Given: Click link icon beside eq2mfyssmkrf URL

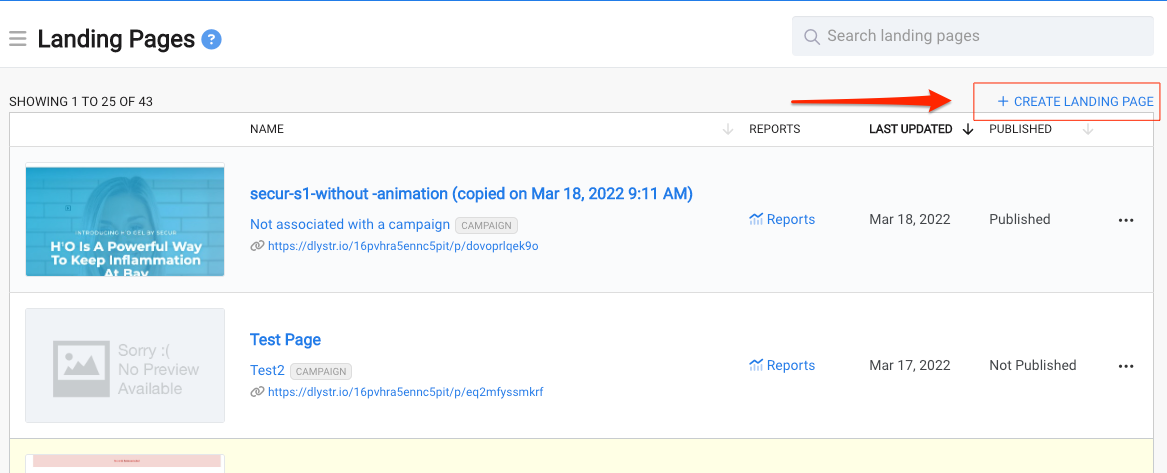Looking at the screenshot, I should click(258, 391).
